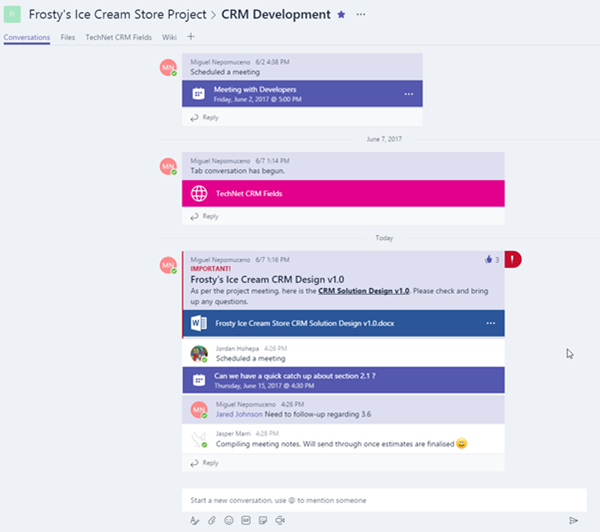Insert a GIF from compose toolbar
Viewport: 600px width, 532px height.
tap(246, 520)
